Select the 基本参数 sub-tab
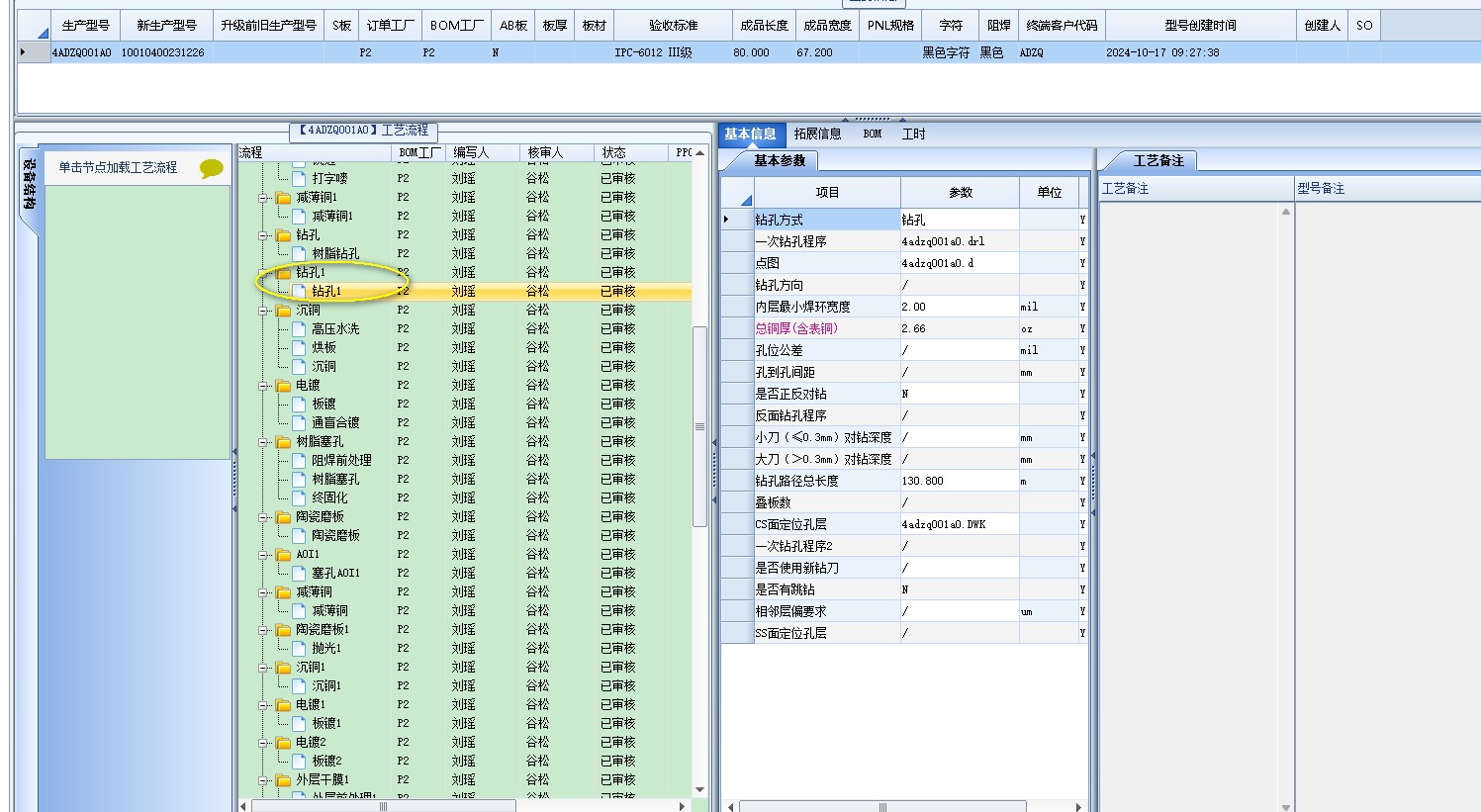The width and height of the screenshot is (1481, 812). [x=780, y=160]
